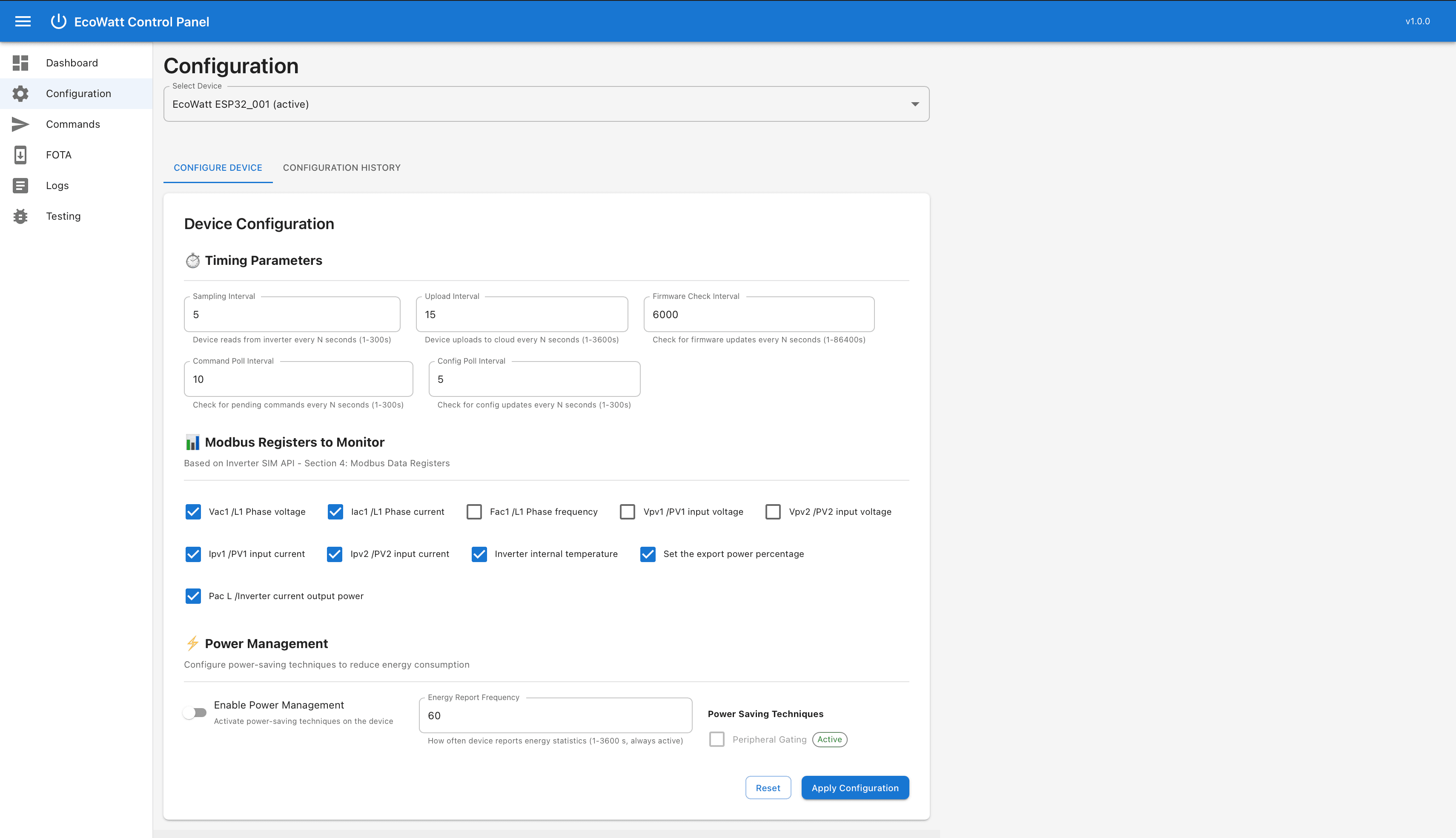The image size is (1456, 838).
Task: Click the Energy Report Frequency field
Action: pos(555,715)
